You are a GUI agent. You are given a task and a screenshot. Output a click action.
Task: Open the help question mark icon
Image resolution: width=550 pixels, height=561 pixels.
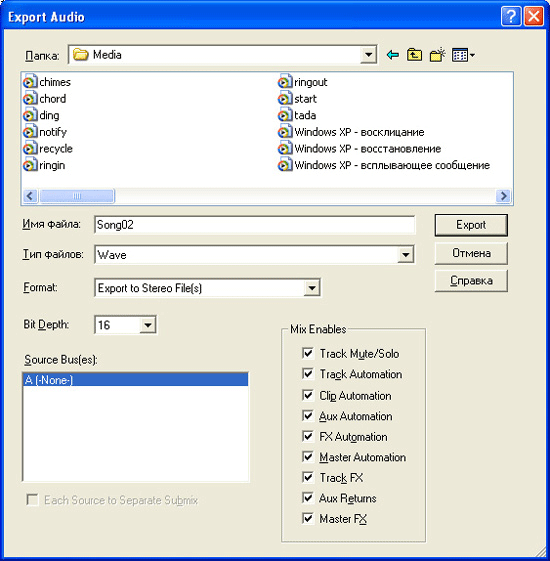(511, 16)
